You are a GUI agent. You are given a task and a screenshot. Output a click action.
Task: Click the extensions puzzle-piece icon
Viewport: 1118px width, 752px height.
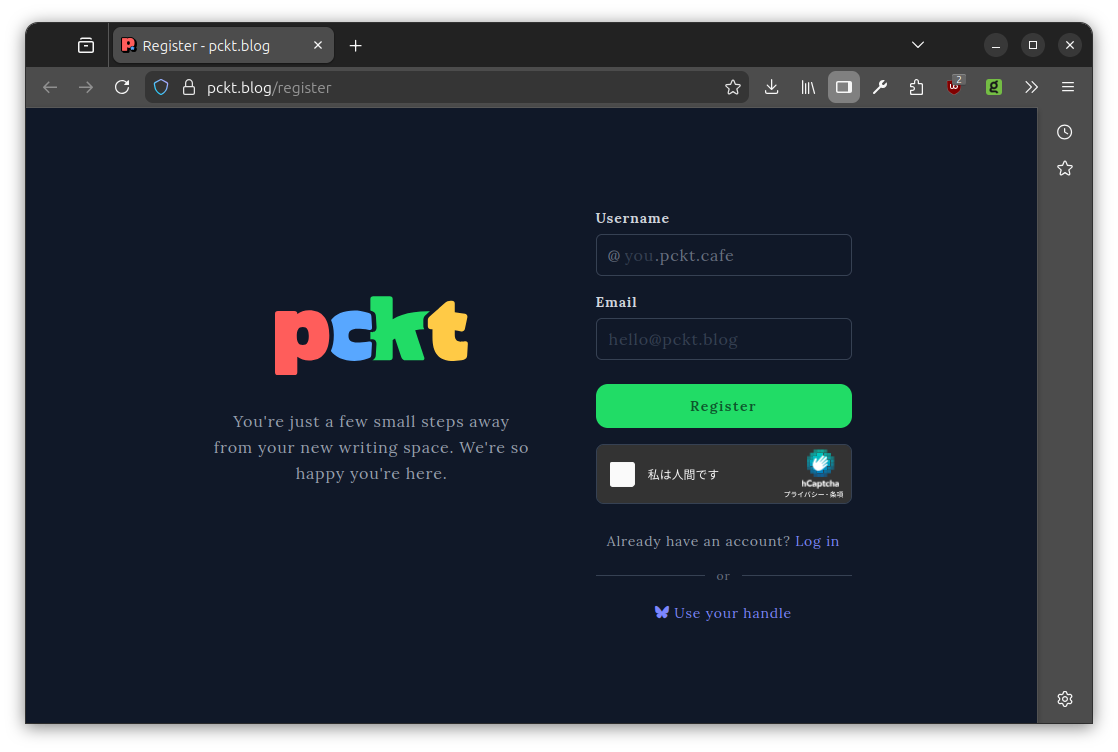click(916, 87)
